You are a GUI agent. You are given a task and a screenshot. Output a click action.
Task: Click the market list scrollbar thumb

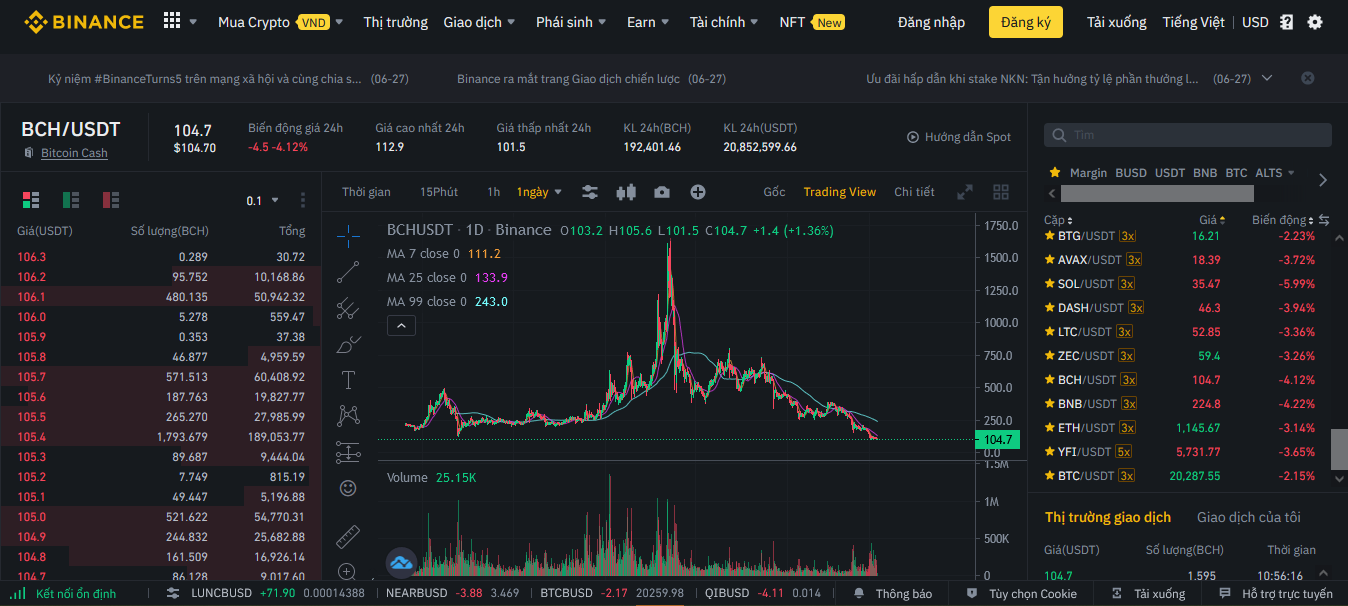[x=1339, y=449]
